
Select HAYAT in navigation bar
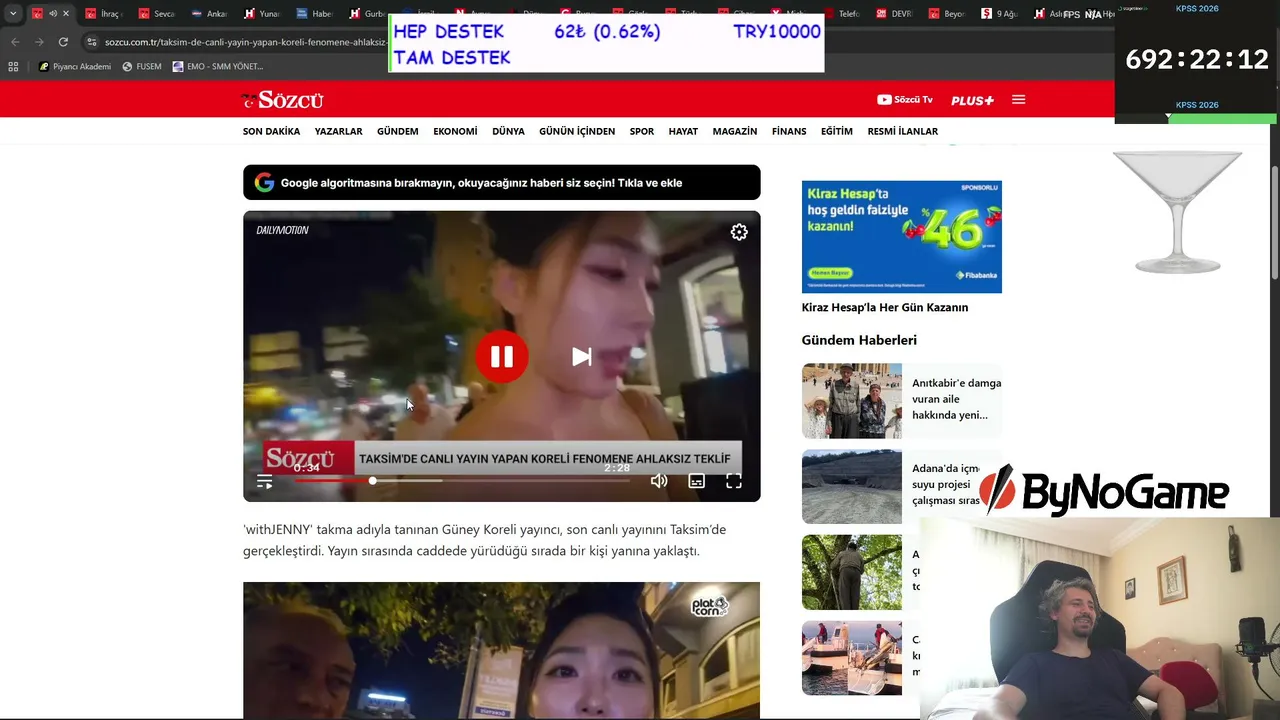point(683,131)
